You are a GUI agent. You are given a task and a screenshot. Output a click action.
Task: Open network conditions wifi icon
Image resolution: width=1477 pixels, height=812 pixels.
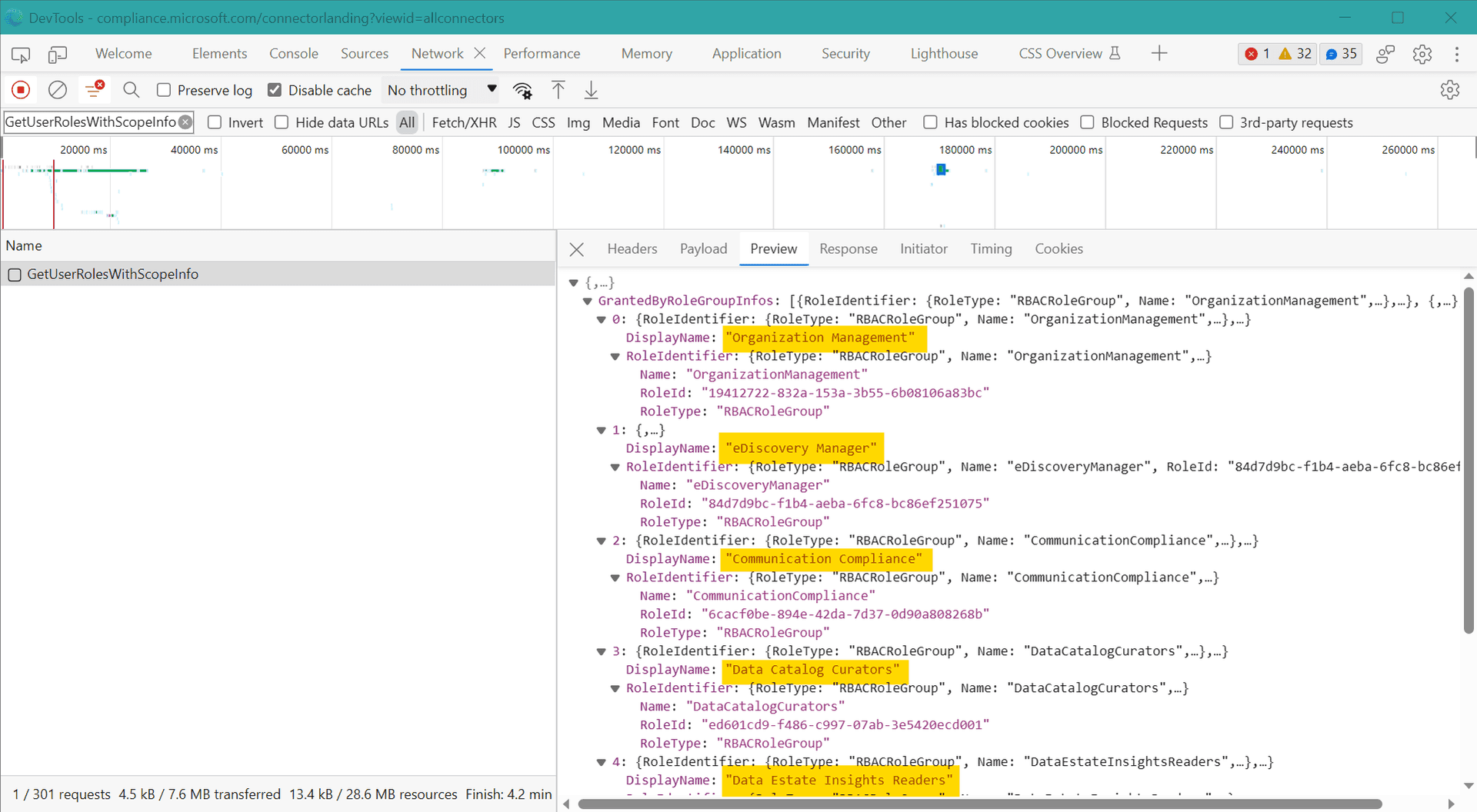[x=523, y=91]
